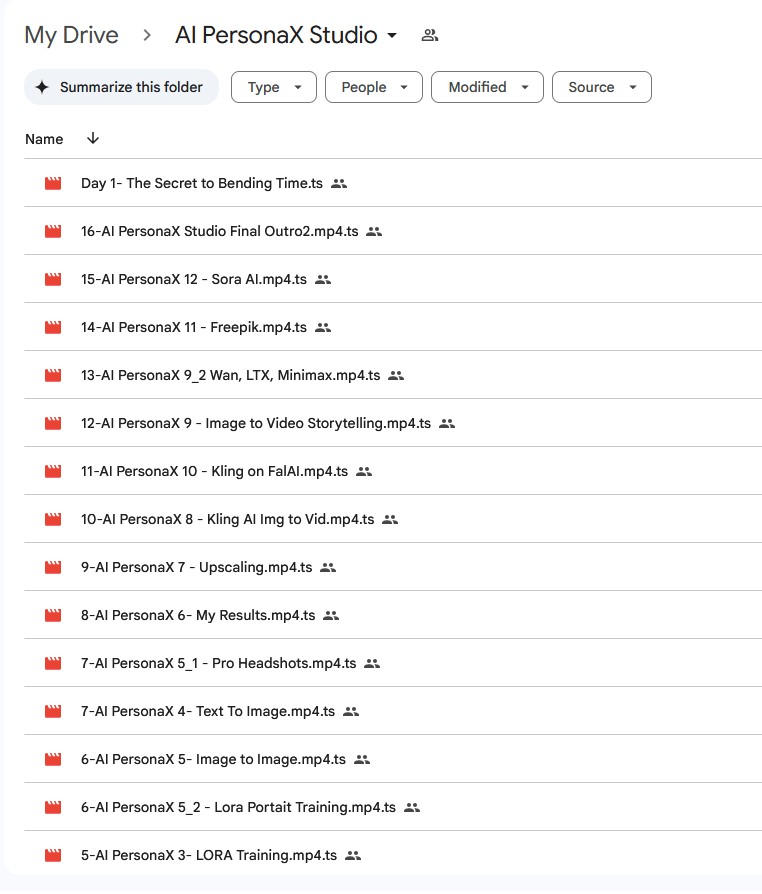The image size is (762, 894).
Task: Click the shared icon next to Day 1- The Secret to Bending Time.ts
Action: (339, 184)
